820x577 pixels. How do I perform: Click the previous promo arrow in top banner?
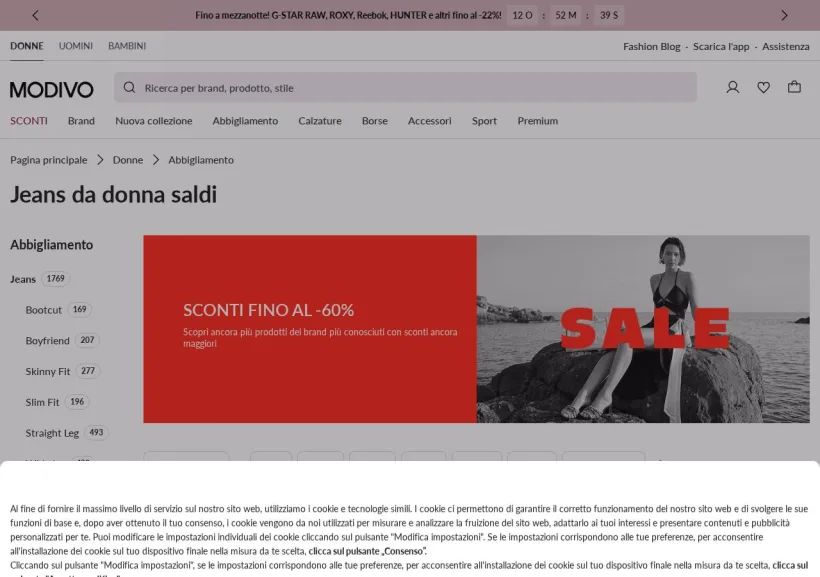coord(36,15)
